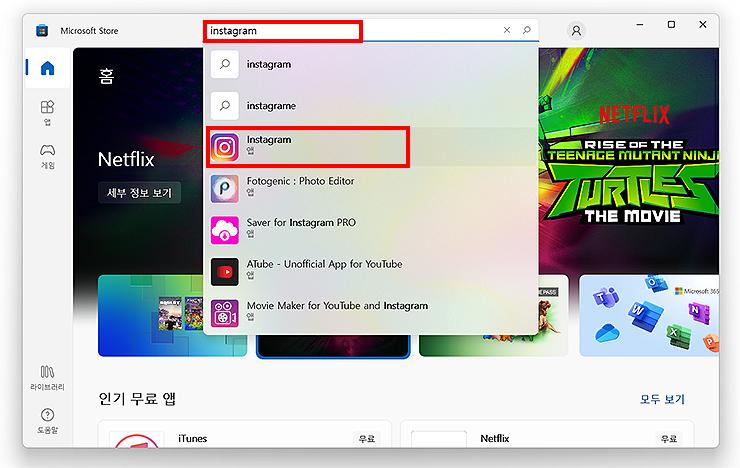Click the search icon beside 'instagrame' suggestion
740x468 pixels.
(x=225, y=106)
